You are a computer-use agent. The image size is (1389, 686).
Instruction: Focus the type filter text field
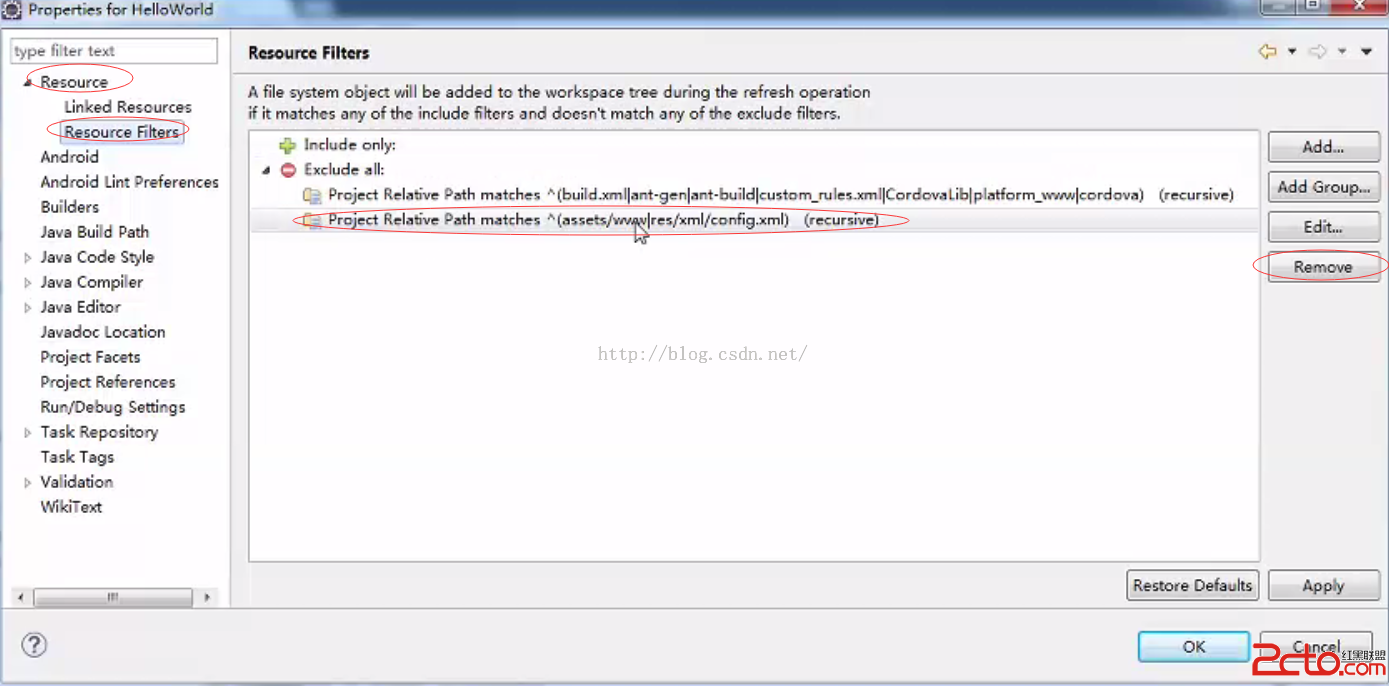114,51
